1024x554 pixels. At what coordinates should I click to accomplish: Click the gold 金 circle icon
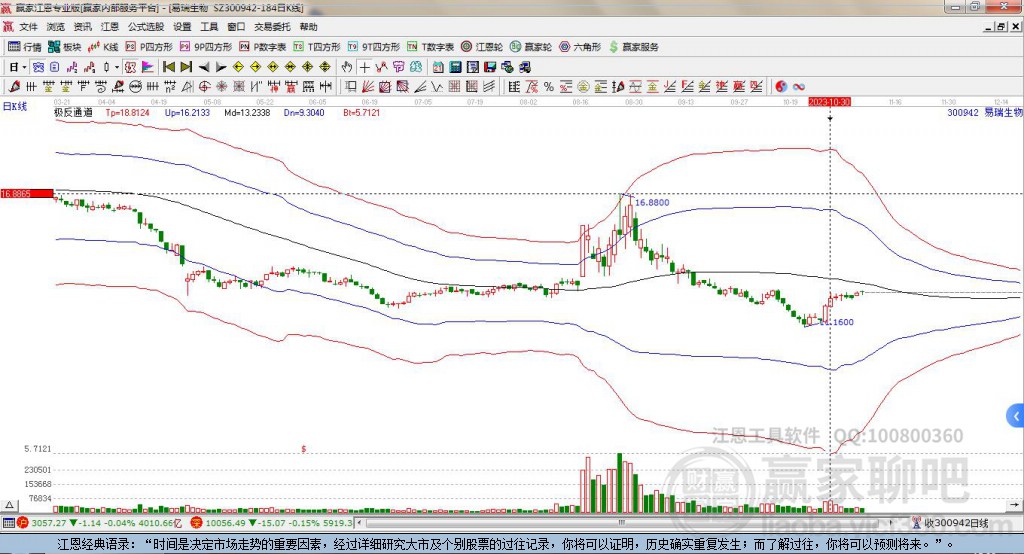583,86
